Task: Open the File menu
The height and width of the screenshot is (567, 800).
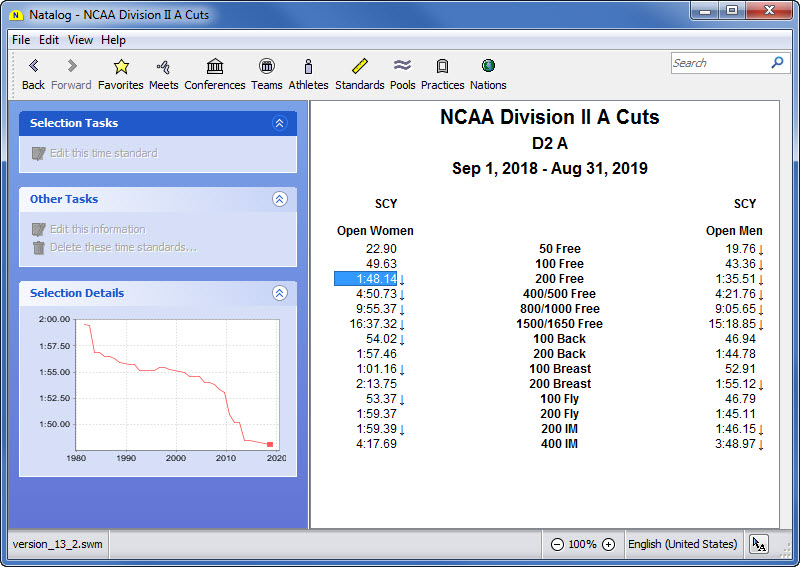Action: (21, 40)
